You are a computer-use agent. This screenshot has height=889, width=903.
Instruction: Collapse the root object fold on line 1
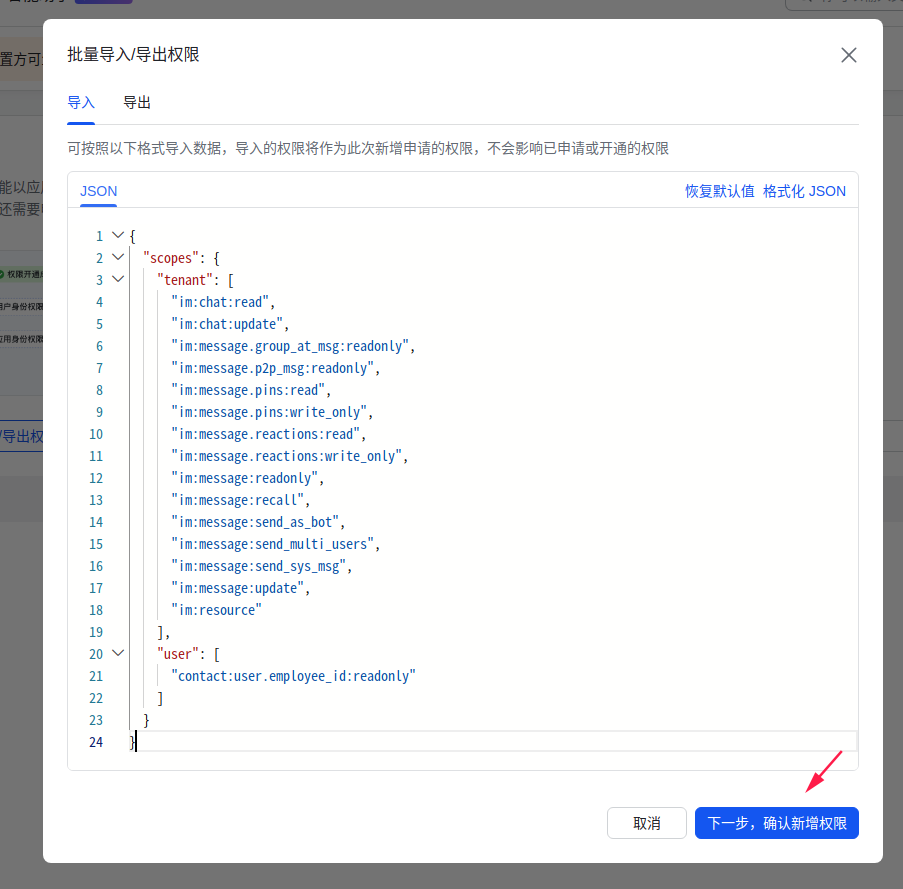pyautogui.click(x=118, y=235)
